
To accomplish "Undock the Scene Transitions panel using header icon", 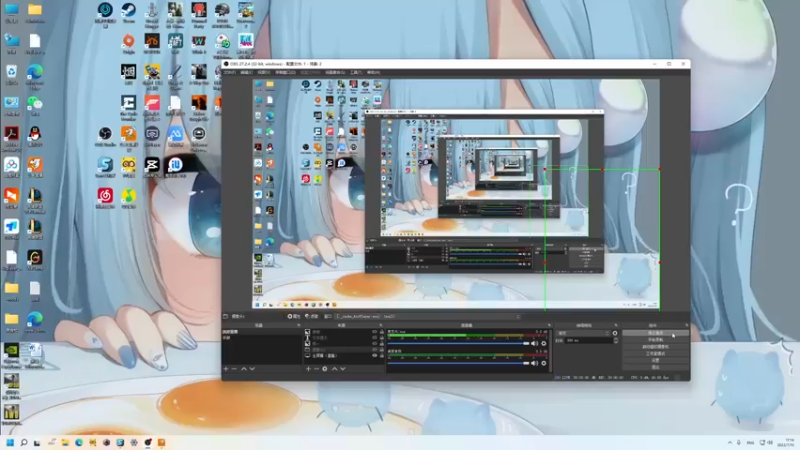I will tap(616, 325).
